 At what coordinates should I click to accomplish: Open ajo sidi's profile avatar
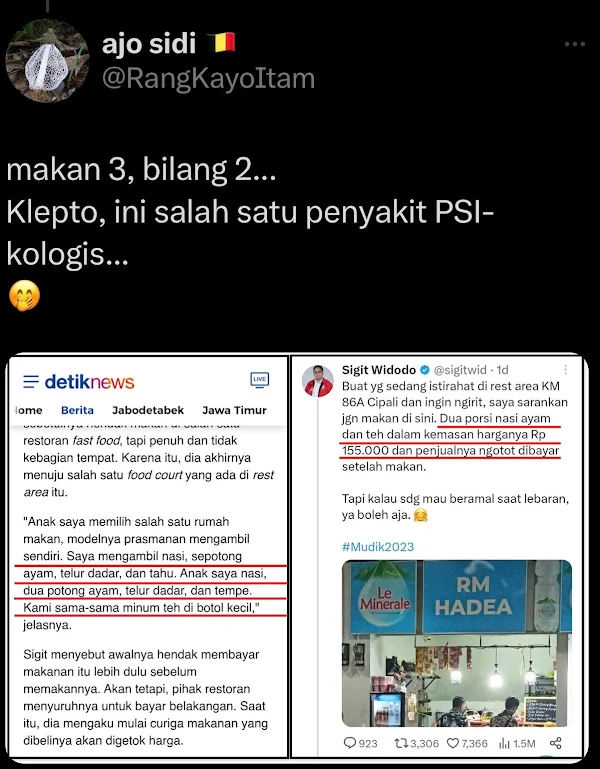click(x=48, y=60)
